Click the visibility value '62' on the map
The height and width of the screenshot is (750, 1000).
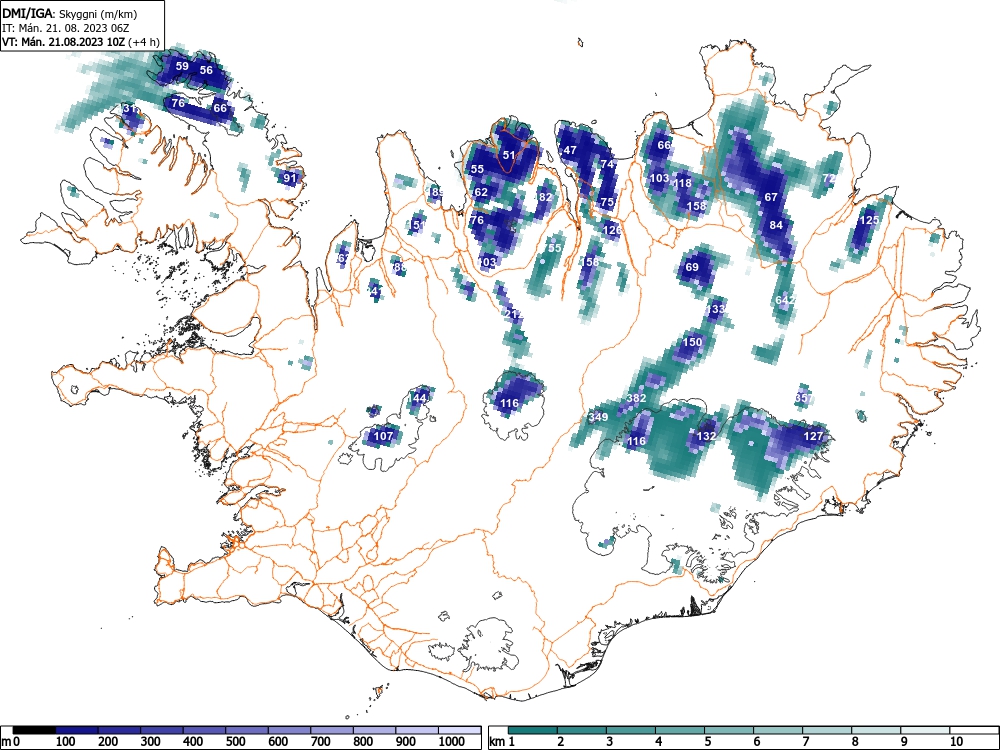tap(481, 192)
